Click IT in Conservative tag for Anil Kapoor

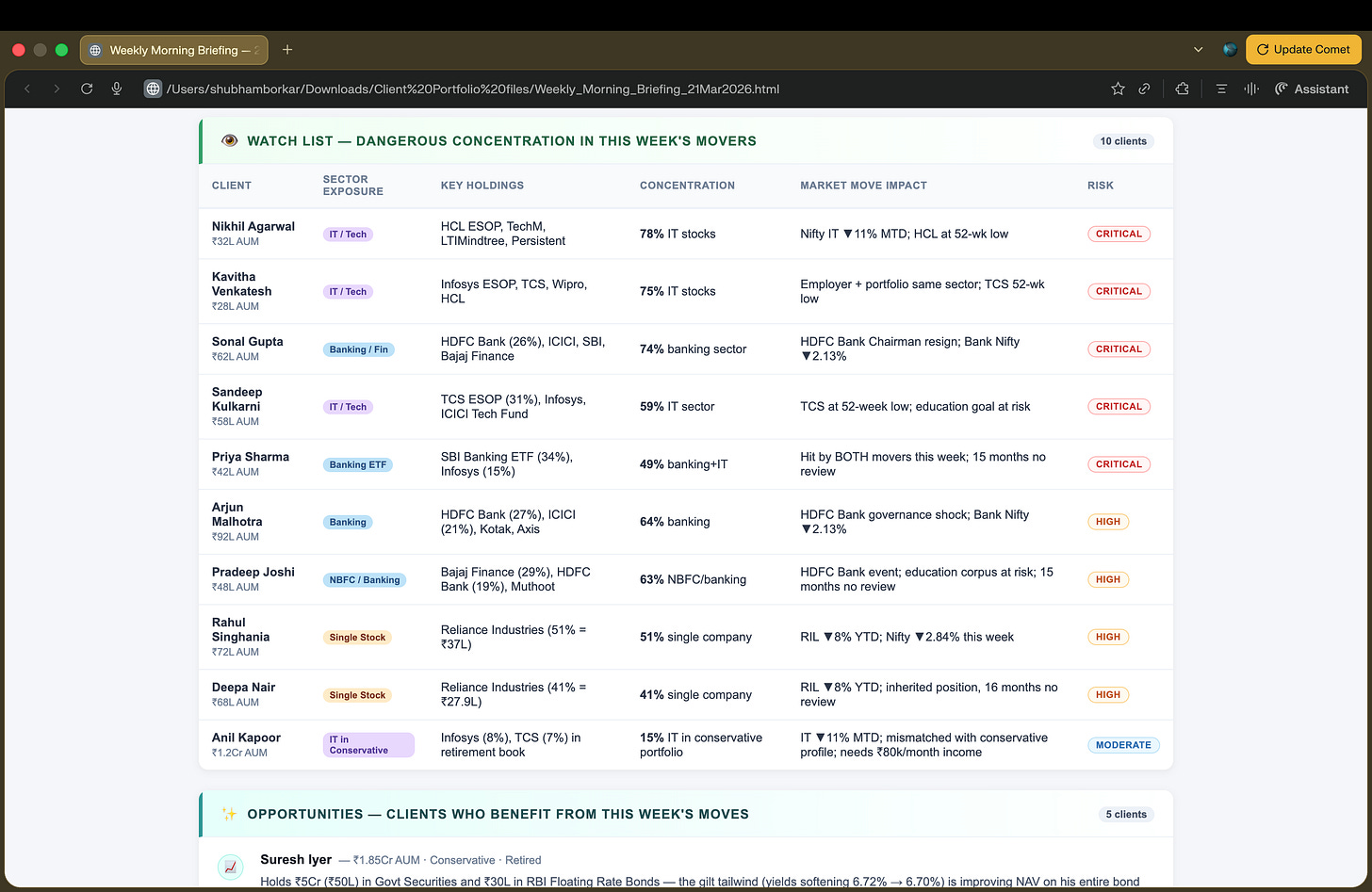tap(368, 745)
